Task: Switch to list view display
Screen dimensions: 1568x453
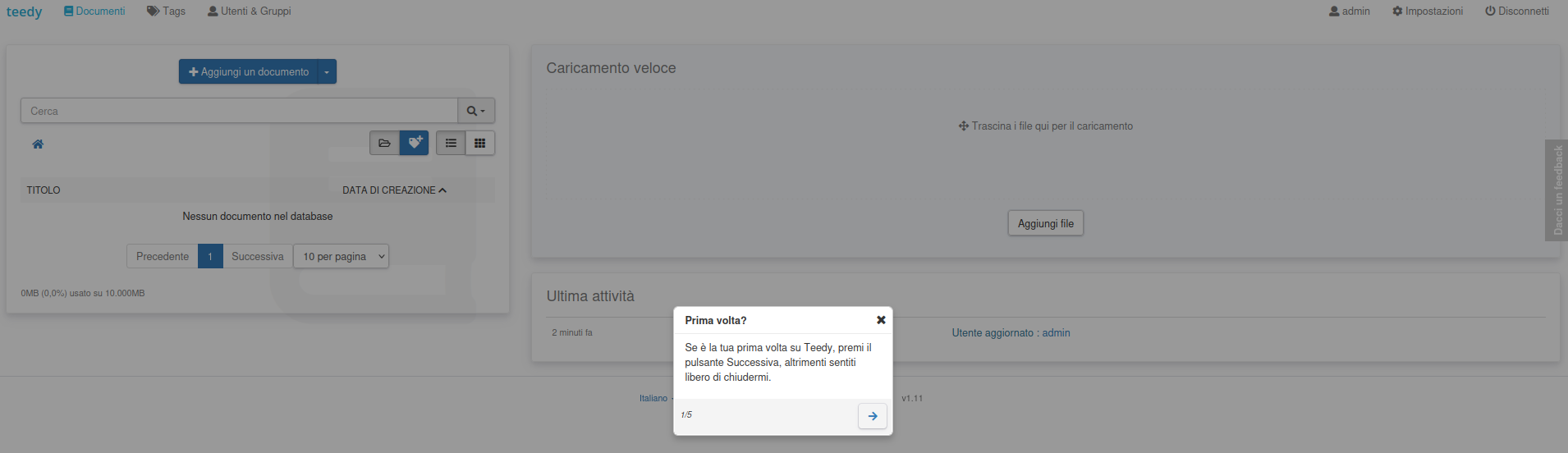Action: coord(451,143)
